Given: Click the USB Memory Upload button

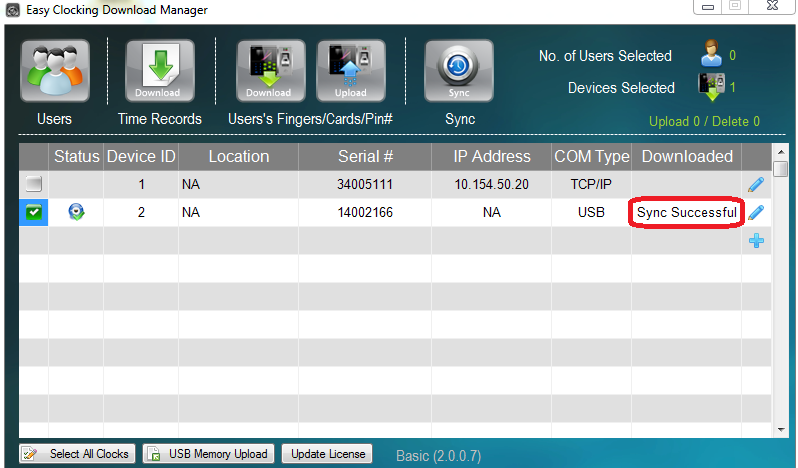Looking at the screenshot, I should point(209,453).
